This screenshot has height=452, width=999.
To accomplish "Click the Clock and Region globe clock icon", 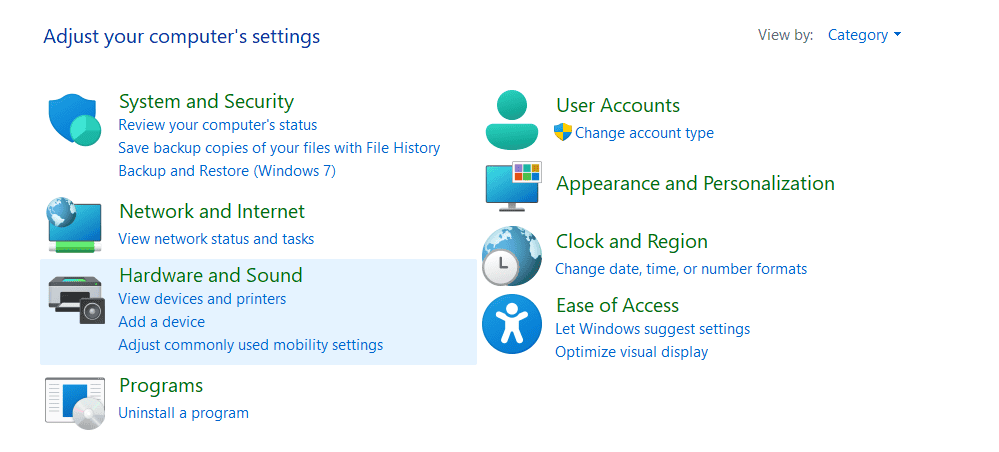I will click(x=512, y=256).
